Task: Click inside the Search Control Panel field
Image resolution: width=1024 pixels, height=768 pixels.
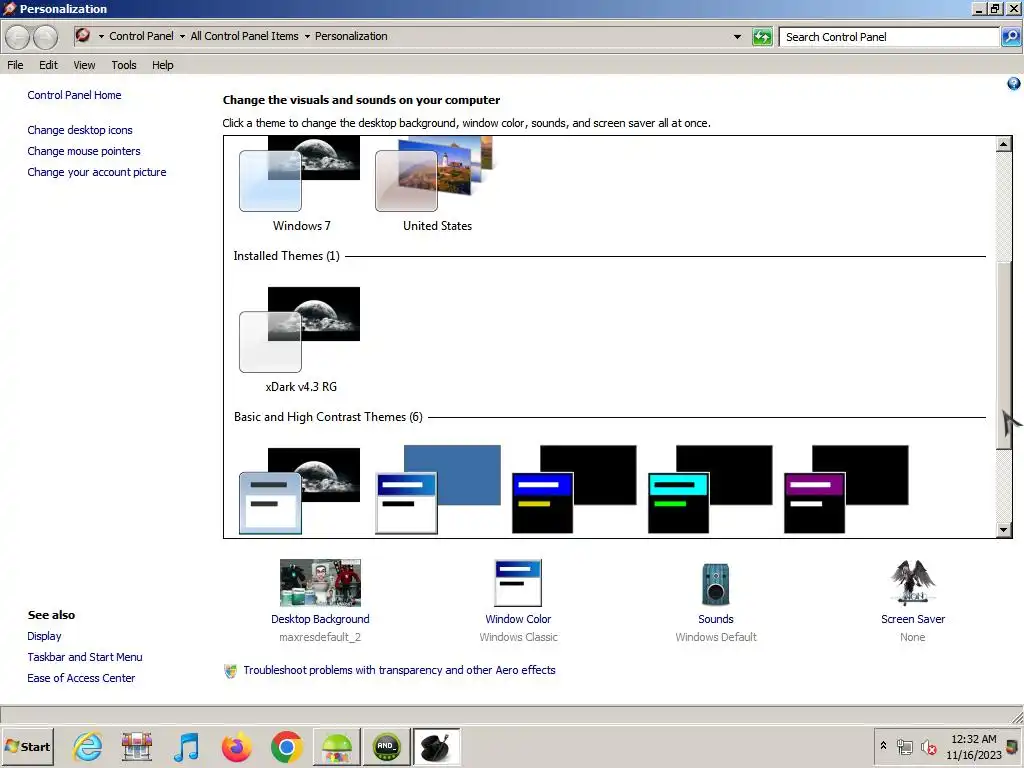Action: (889, 37)
